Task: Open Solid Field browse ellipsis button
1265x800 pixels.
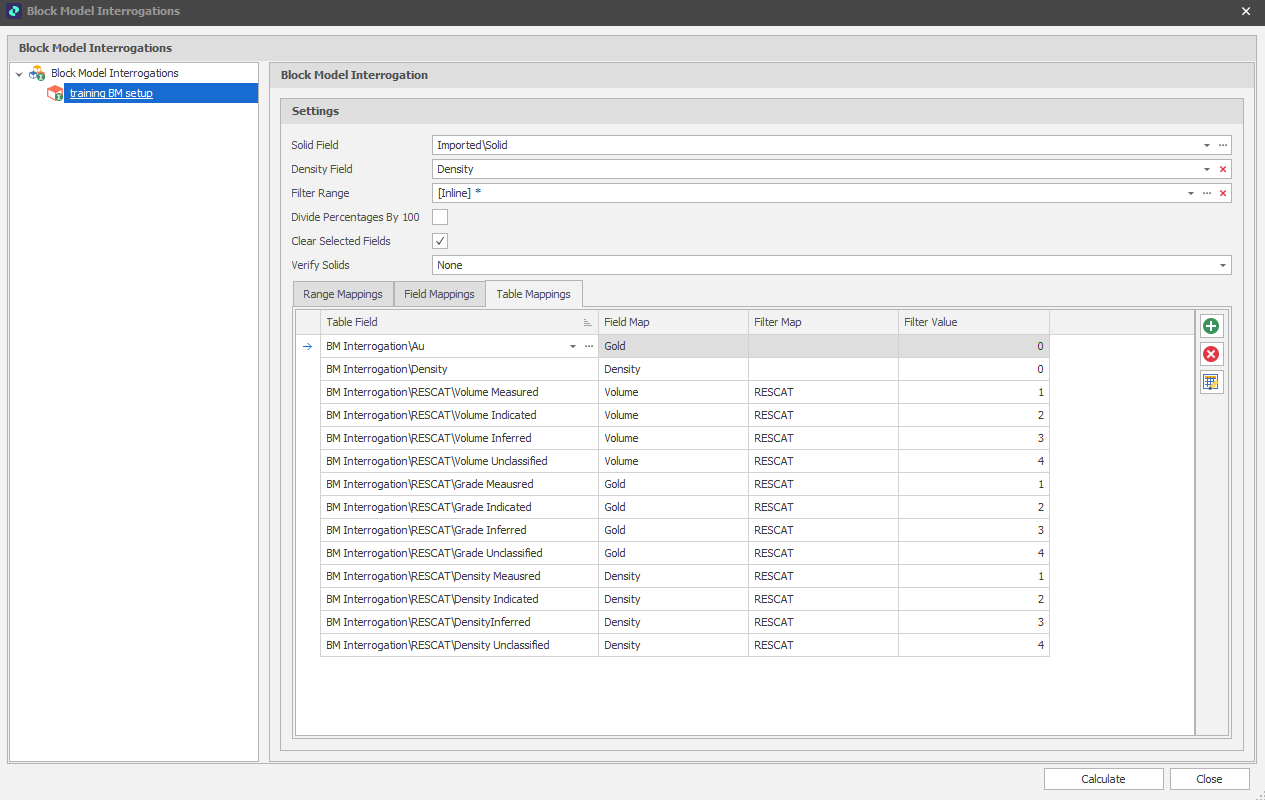Action: pyautogui.click(x=1222, y=145)
